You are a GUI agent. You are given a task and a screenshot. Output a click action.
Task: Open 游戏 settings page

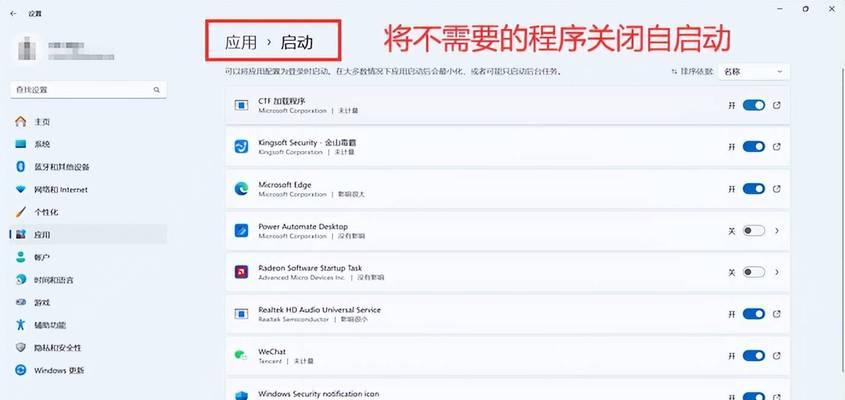[42, 303]
